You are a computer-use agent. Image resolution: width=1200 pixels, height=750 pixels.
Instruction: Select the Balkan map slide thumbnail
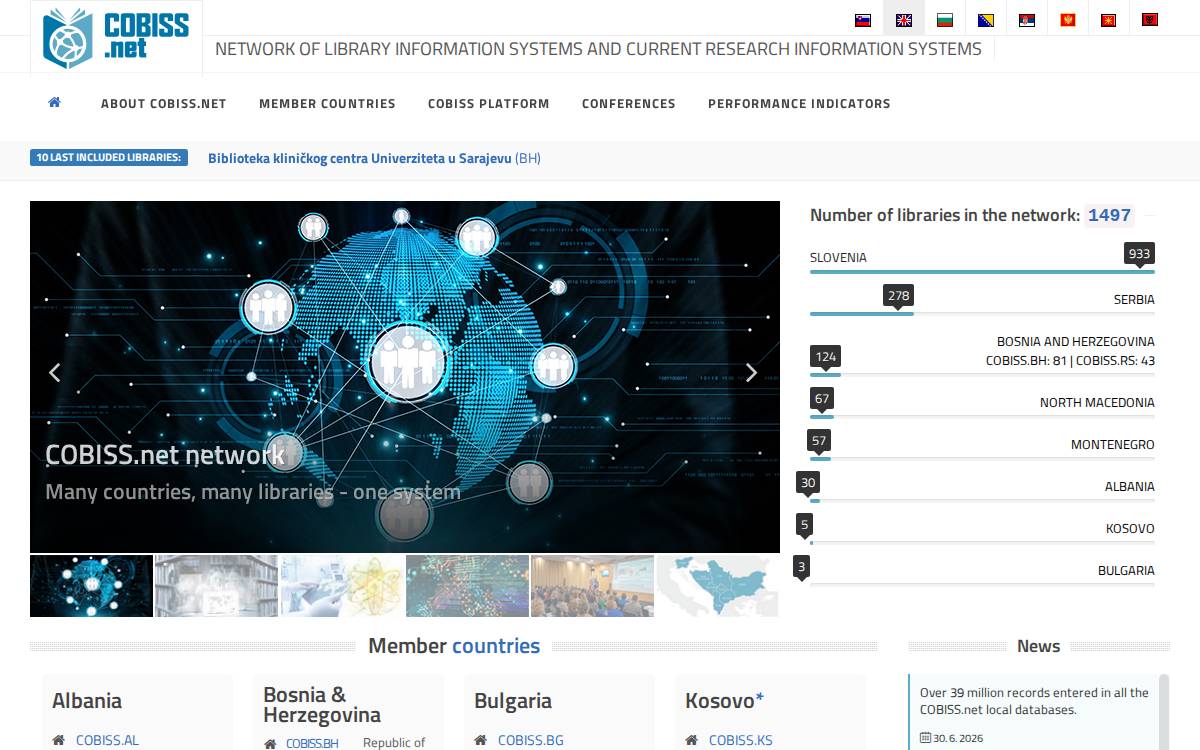point(717,586)
